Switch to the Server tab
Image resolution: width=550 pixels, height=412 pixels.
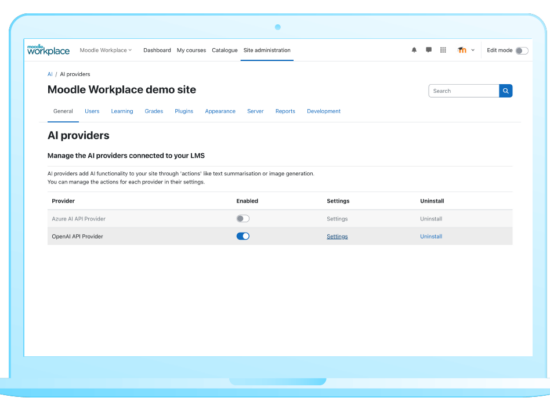coord(255,111)
